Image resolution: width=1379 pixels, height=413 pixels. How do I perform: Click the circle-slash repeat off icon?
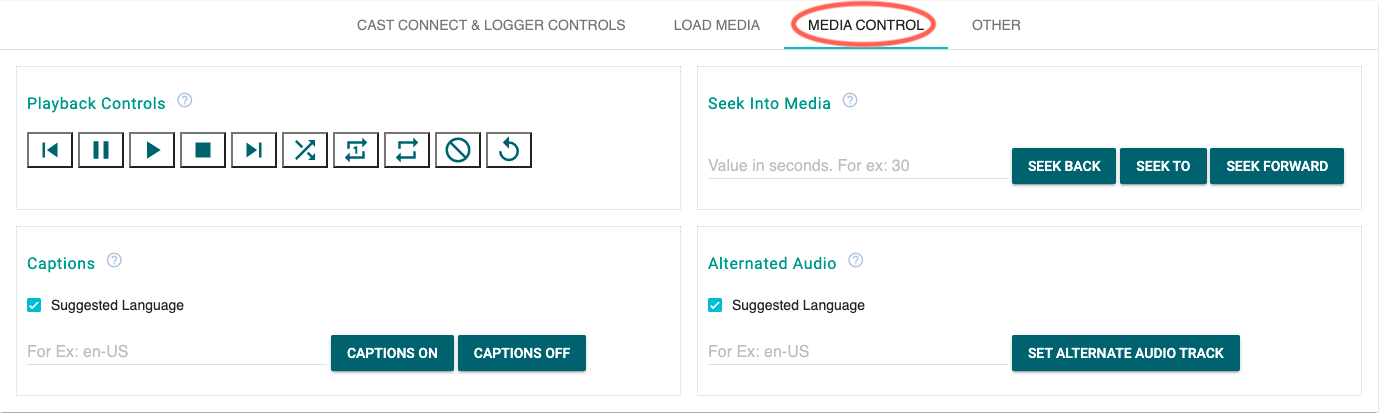coord(458,150)
